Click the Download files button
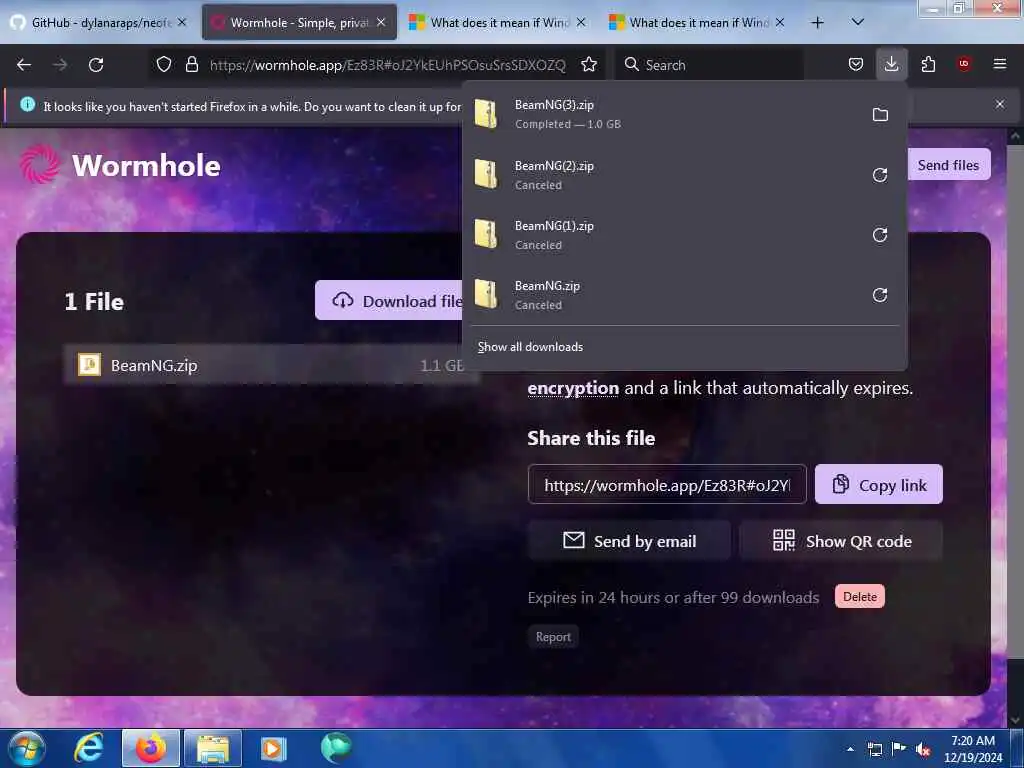Image resolution: width=1024 pixels, height=768 pixels. pos(389,300)
